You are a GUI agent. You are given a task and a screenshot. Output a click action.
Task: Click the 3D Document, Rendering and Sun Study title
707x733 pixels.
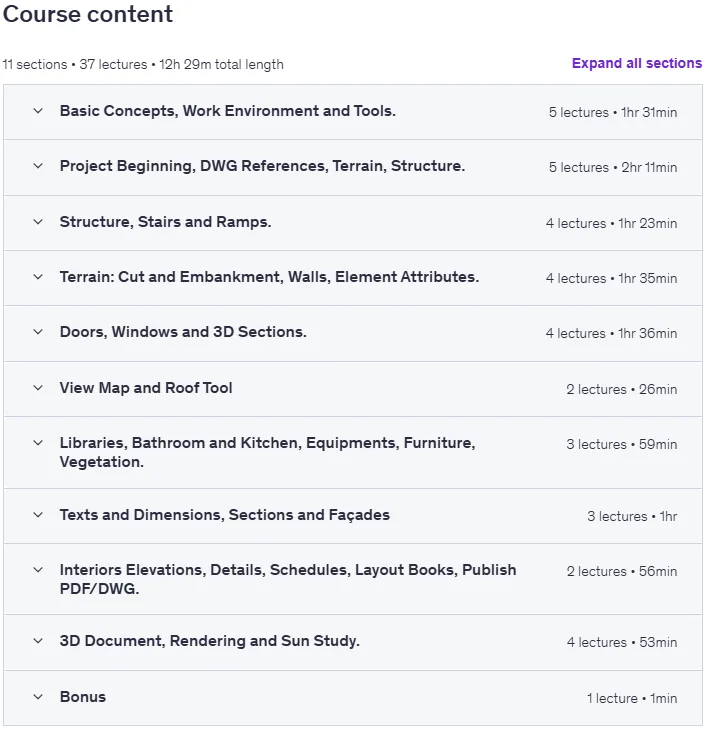tap(209, 641)
